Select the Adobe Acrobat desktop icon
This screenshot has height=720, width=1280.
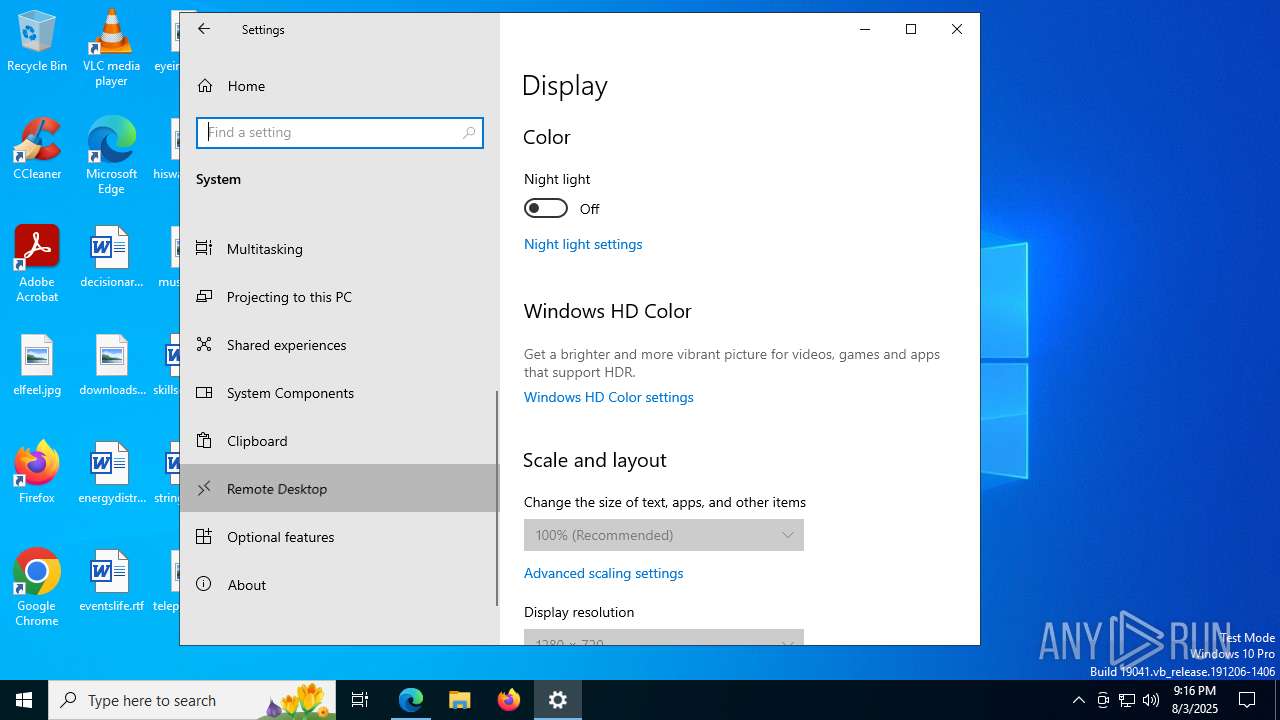click(x=37, y=264)
